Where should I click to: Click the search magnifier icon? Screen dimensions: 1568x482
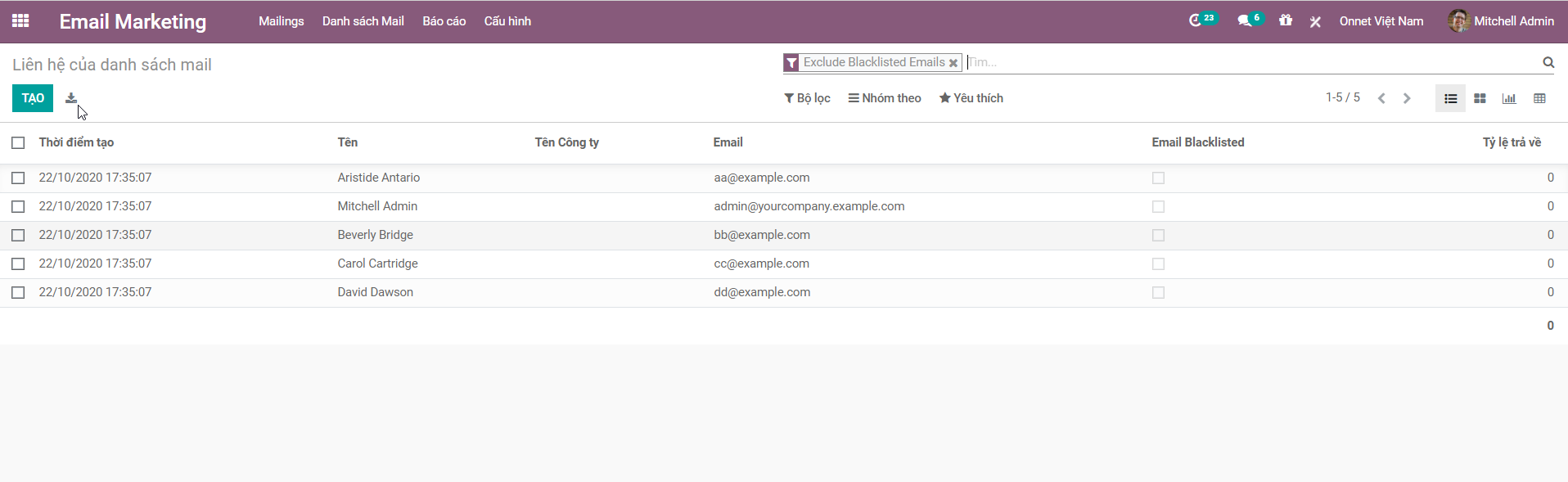(1548, 62)
